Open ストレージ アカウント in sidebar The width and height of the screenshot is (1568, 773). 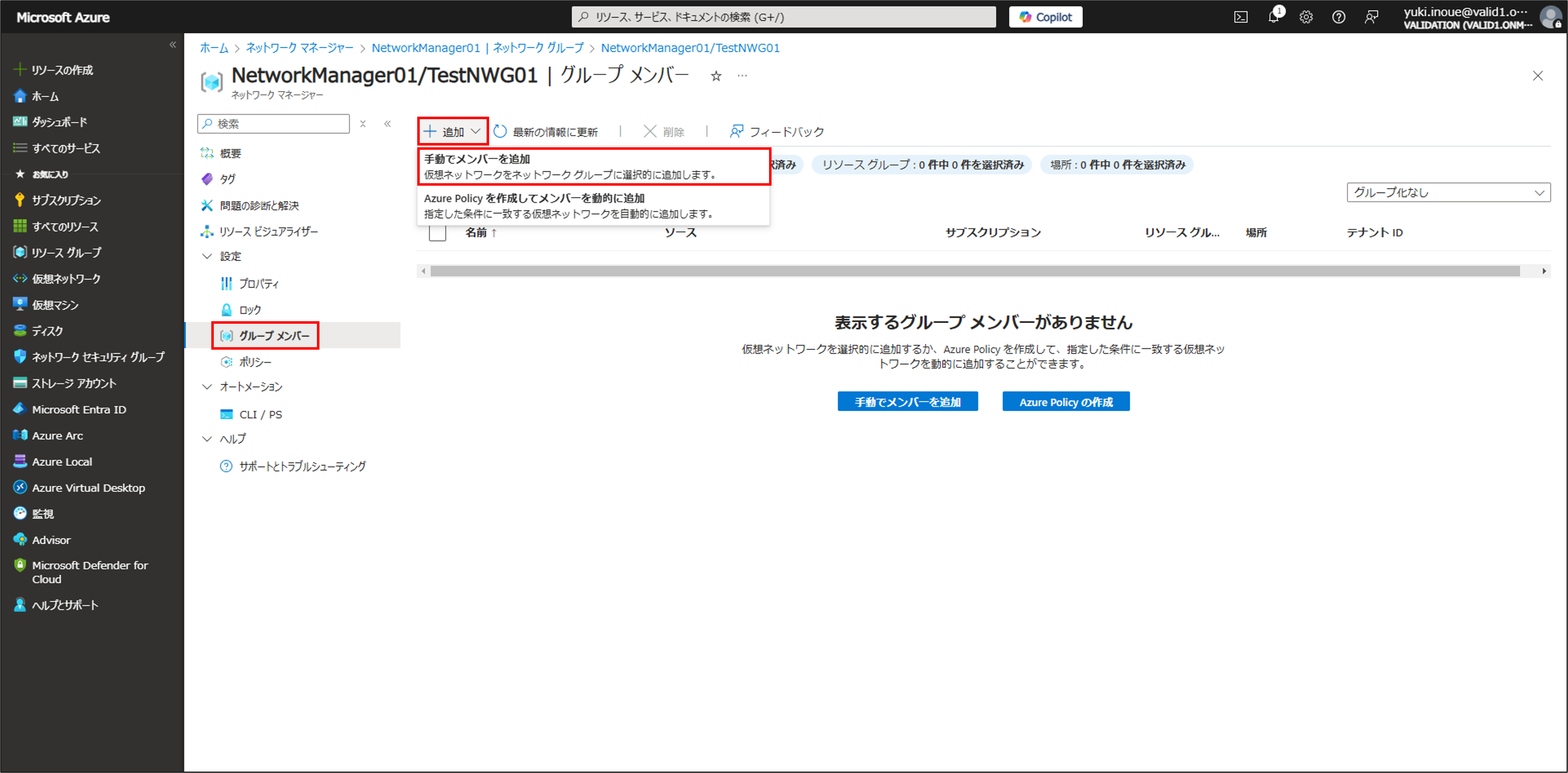64,383
